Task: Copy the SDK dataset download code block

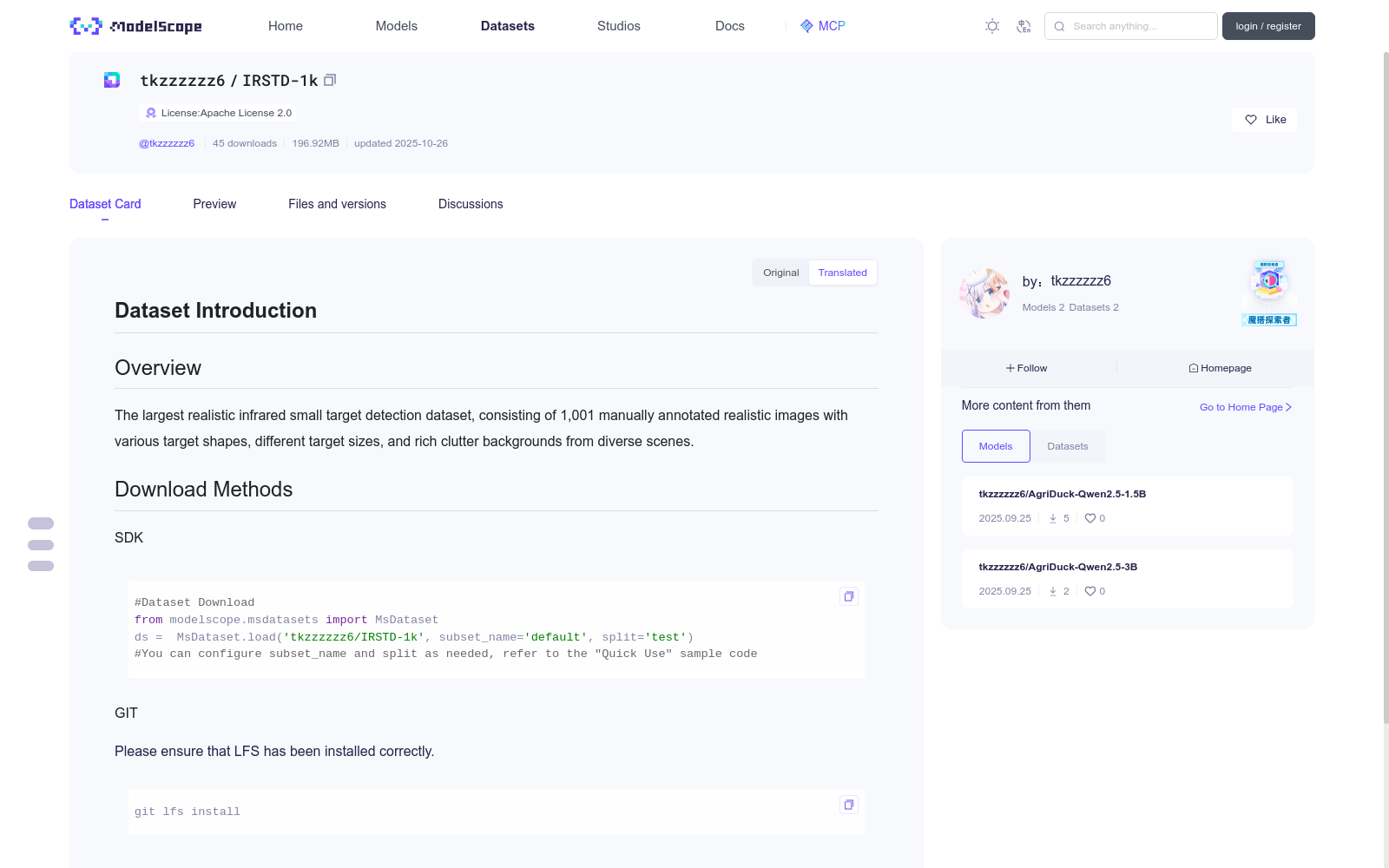Action: (849, 596)
